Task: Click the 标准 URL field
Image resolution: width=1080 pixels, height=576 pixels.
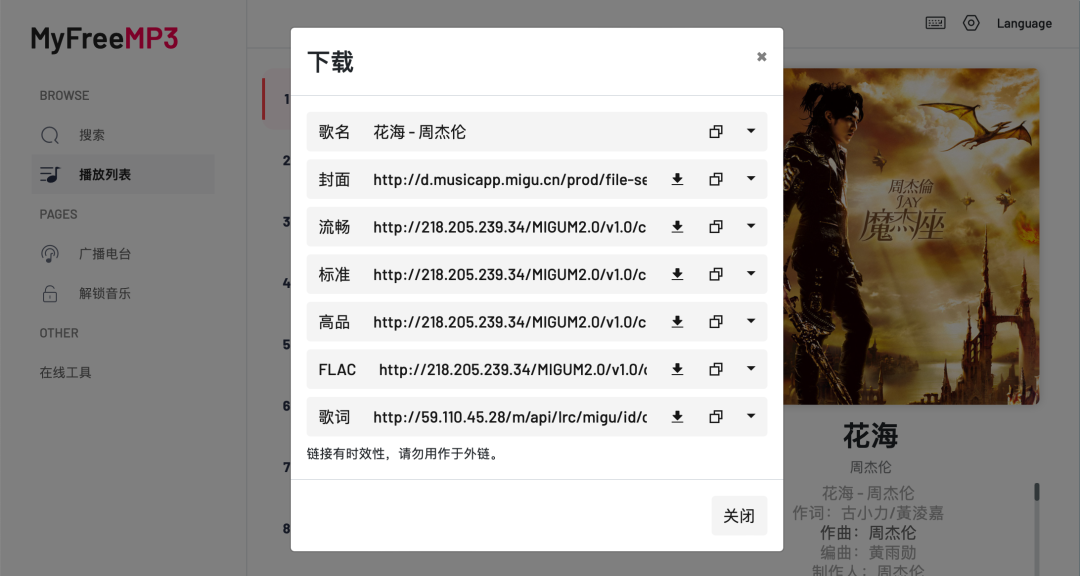Action: [x=510, y=274]
